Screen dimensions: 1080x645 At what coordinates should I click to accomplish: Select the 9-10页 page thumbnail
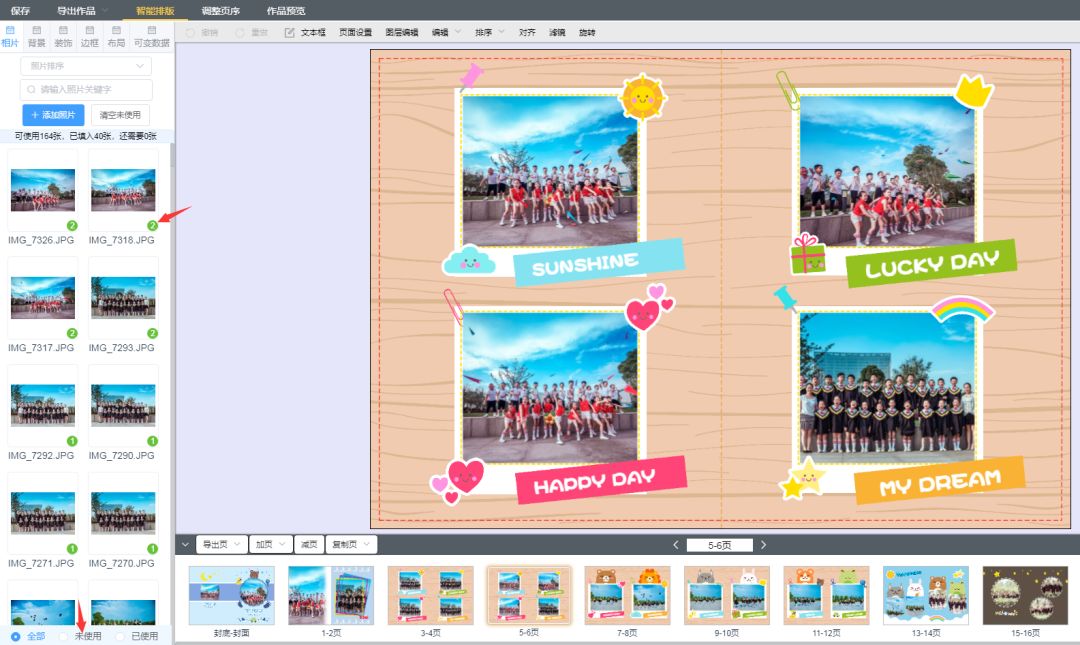click(727, 595)
